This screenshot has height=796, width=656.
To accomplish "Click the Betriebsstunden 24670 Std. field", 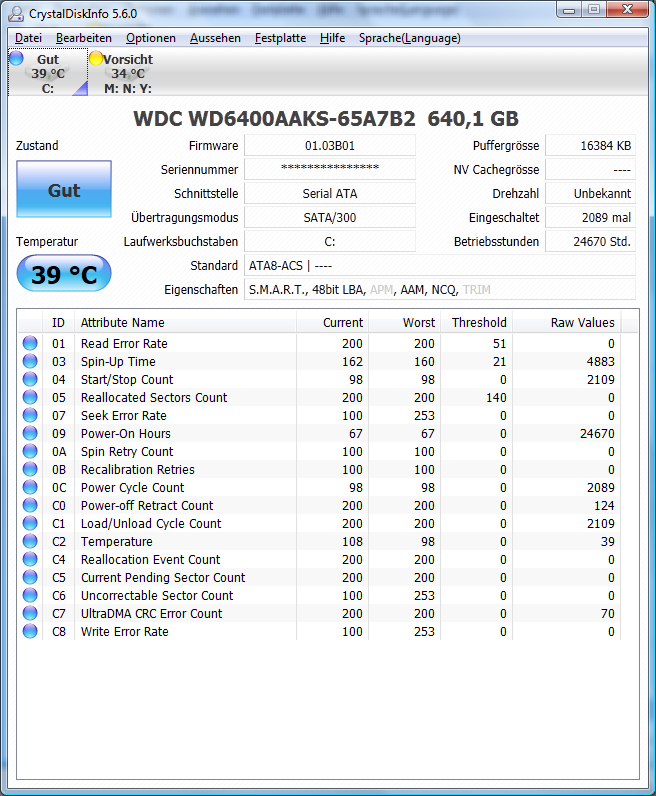I will point(591,241).
